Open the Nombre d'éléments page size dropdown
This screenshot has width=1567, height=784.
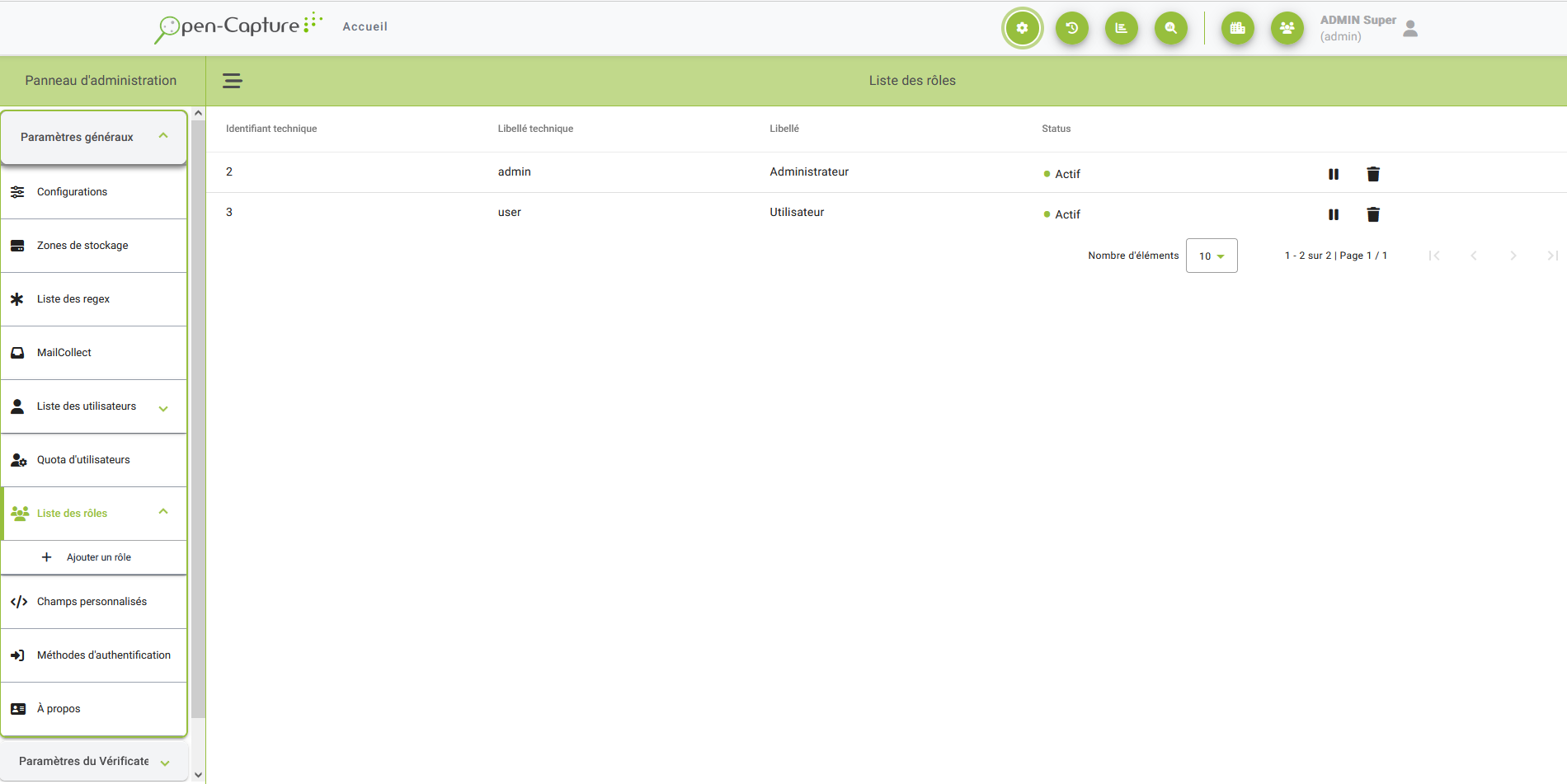click(x=1211, y=256)
